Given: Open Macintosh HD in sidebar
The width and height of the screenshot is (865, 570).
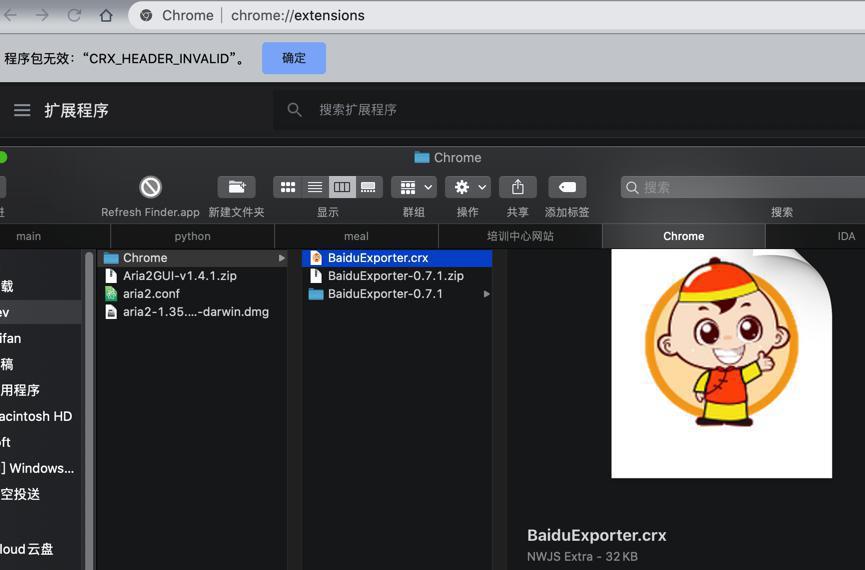Looking at the screenshot, I should tap(36, 416).
